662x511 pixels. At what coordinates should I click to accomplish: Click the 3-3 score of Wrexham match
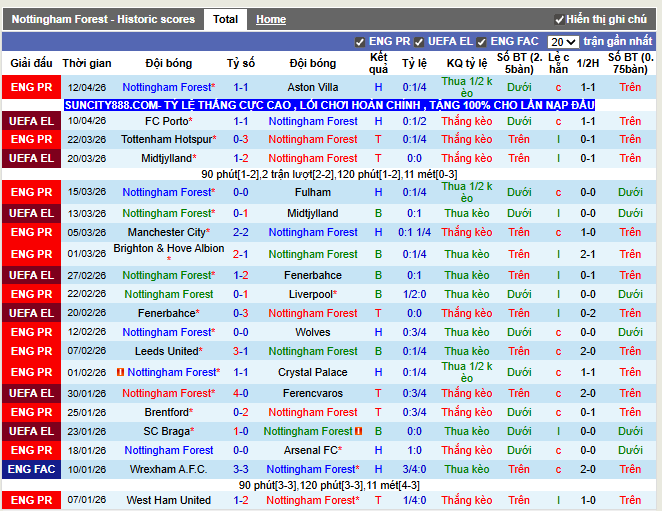point(240,469)
